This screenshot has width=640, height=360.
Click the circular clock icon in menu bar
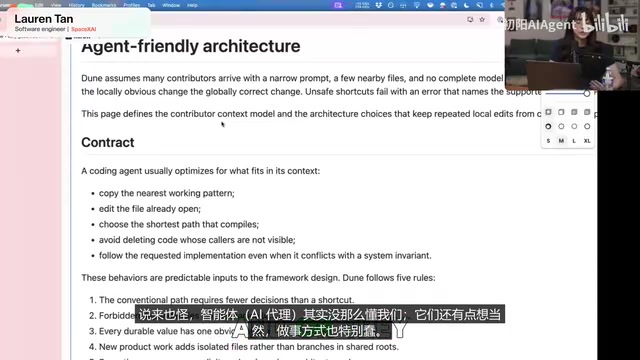click(x=391, y=5)
